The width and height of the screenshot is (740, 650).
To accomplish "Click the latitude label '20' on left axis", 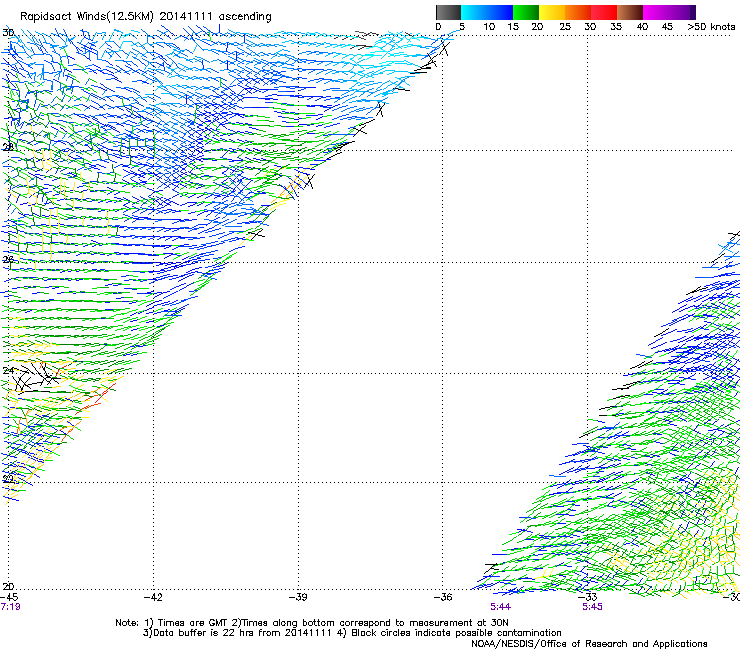I will pyautogui.click(x=8, y=587).
